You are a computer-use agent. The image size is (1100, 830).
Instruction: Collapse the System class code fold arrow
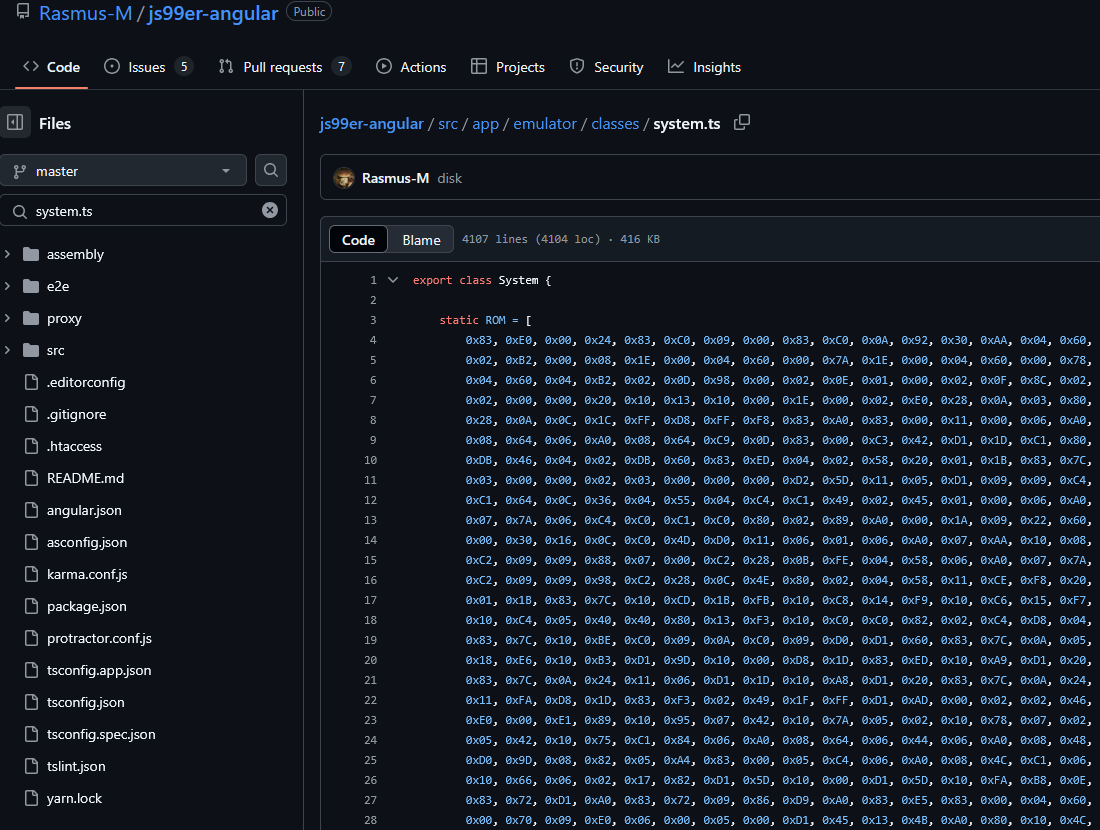[394, 280]
